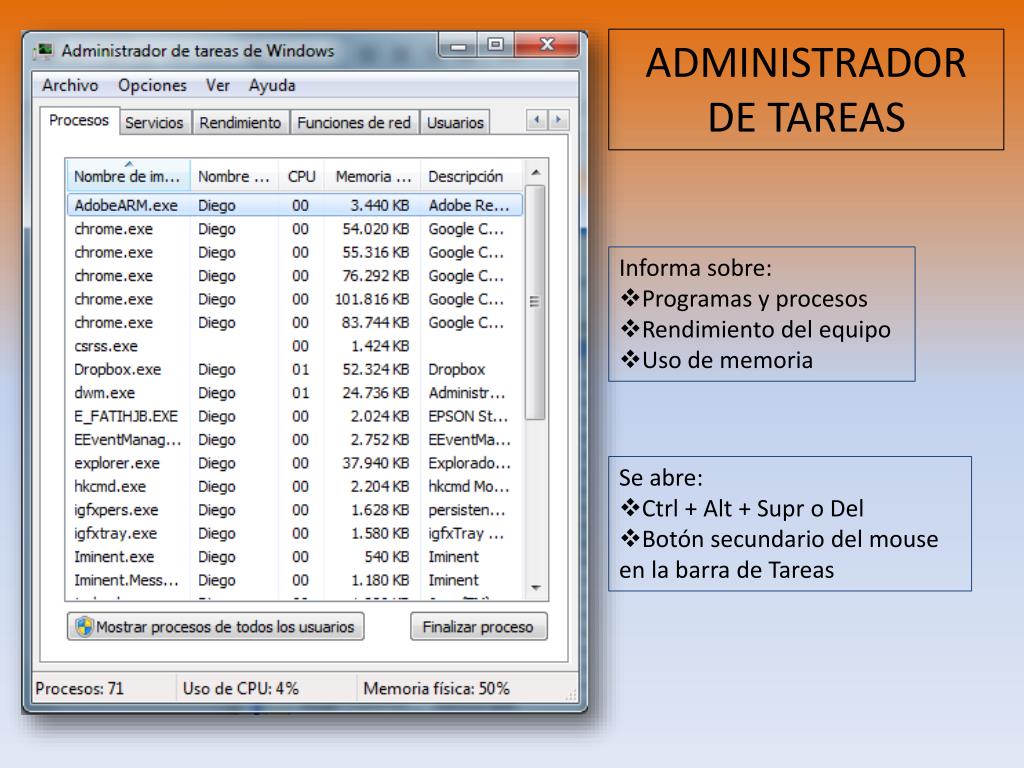The width and height of the screenshot is (1024, 768).
Task: Sort by the Descripción column header
Action: tap(472, 176)
